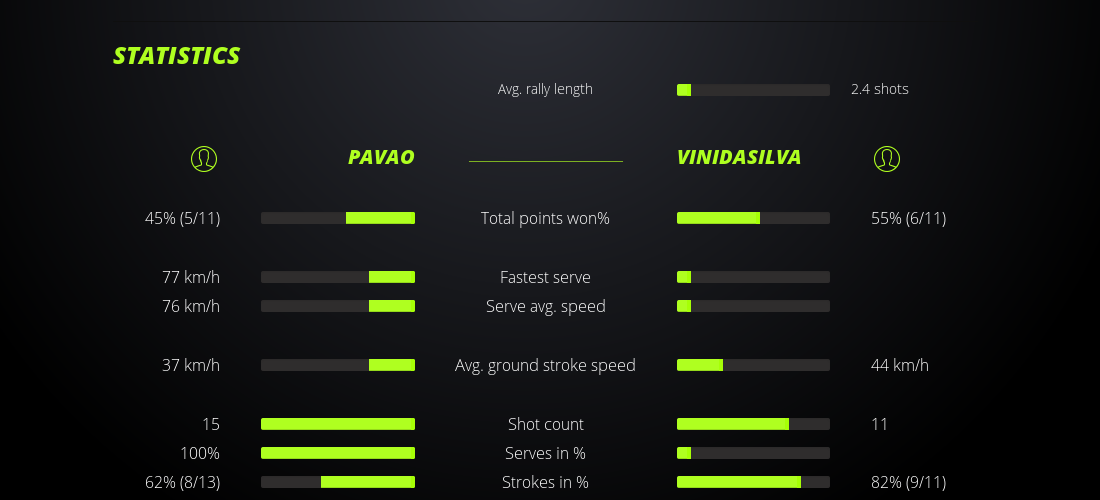The height and width of the screenshot is (500, 1100).
Task: Click Pavao's Fastest serve bar
Action: click(x=338, y=277)
